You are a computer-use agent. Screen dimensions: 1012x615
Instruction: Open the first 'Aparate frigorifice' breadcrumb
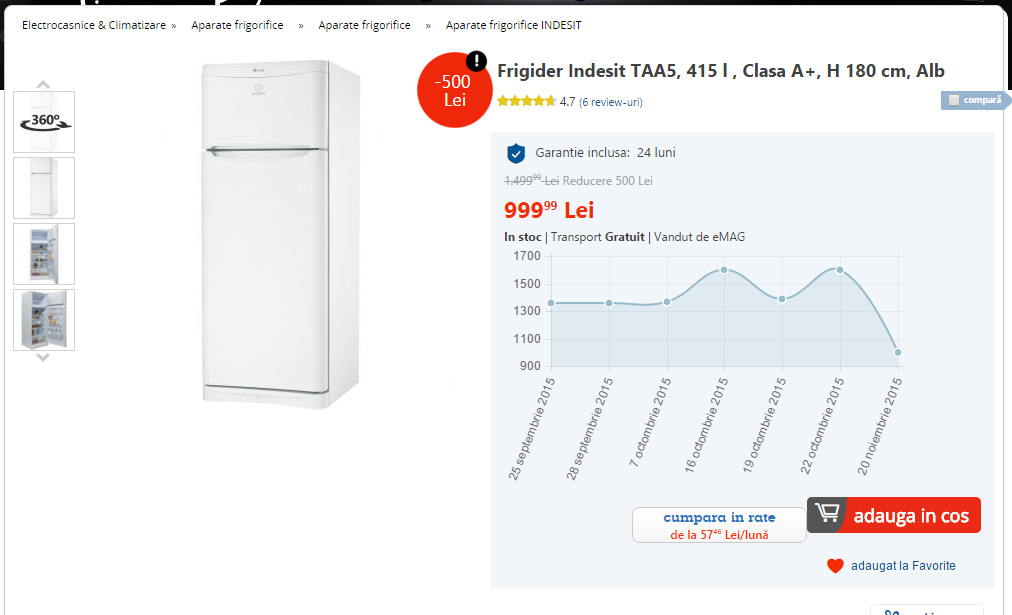(x=237, y=25)
